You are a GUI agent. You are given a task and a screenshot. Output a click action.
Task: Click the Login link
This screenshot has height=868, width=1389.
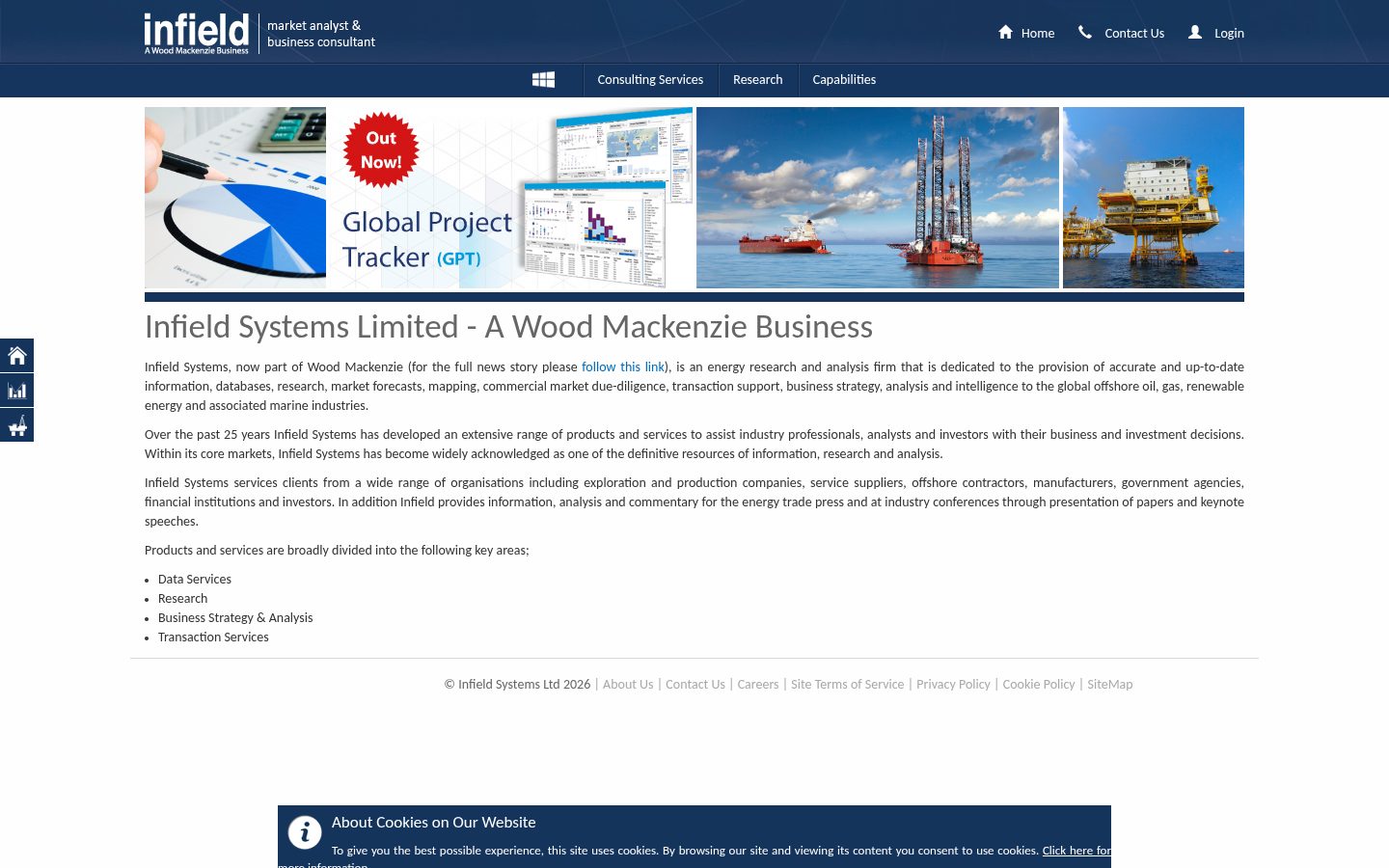click(1229, 33)
